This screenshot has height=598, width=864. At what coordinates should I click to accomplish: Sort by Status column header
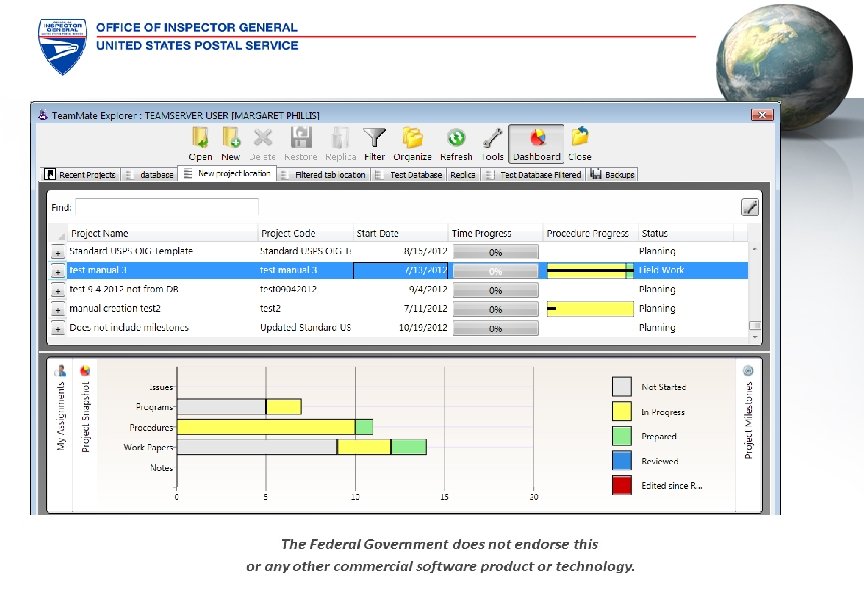point(685,233)
